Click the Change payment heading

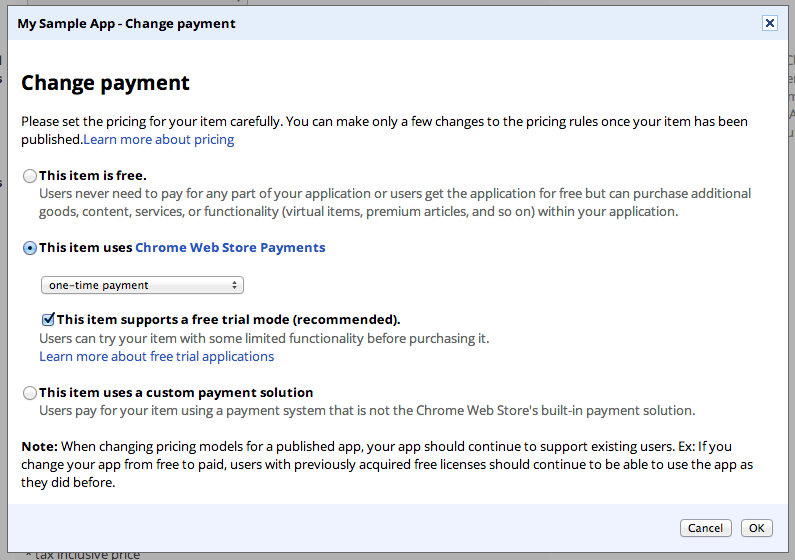click(105, 83)
